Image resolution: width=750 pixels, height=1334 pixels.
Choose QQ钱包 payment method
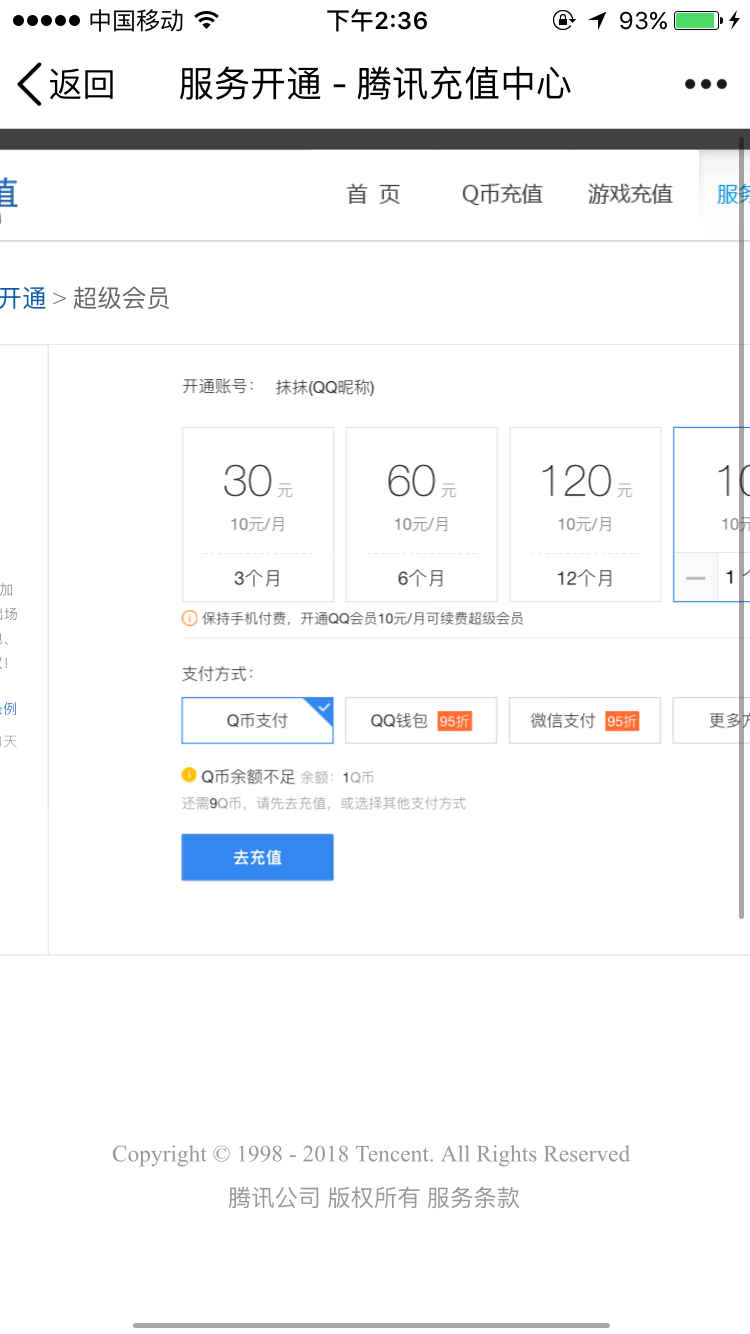click(422, 720)
